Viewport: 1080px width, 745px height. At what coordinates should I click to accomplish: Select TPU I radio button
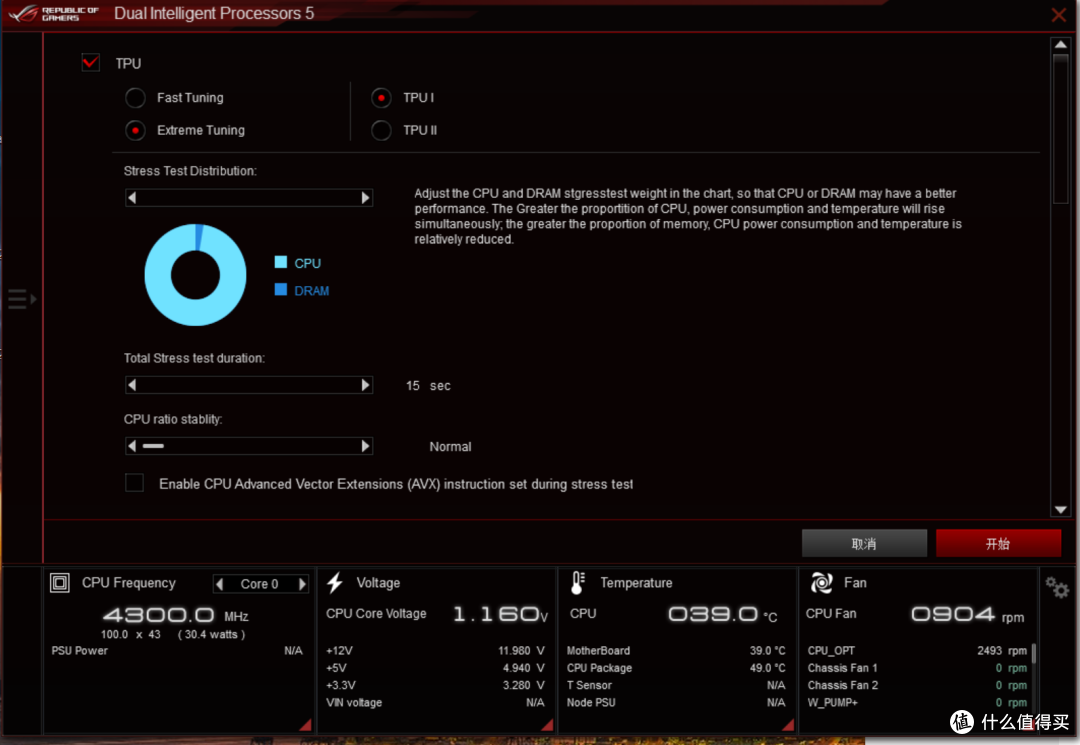point(381,98)
